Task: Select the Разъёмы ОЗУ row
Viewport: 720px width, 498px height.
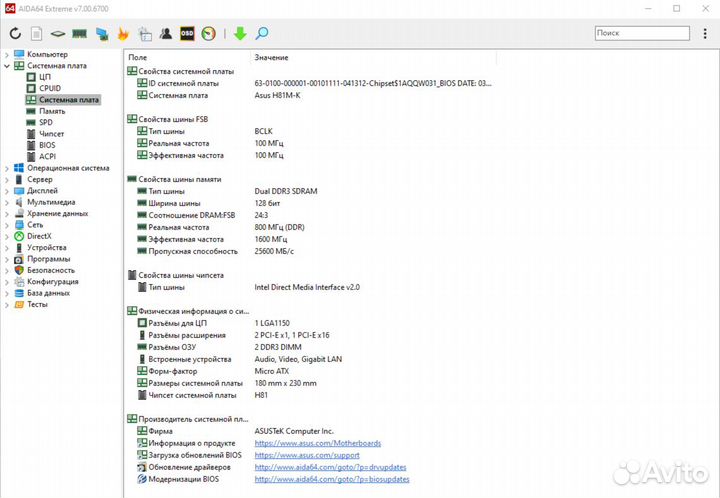Action: 219,347
